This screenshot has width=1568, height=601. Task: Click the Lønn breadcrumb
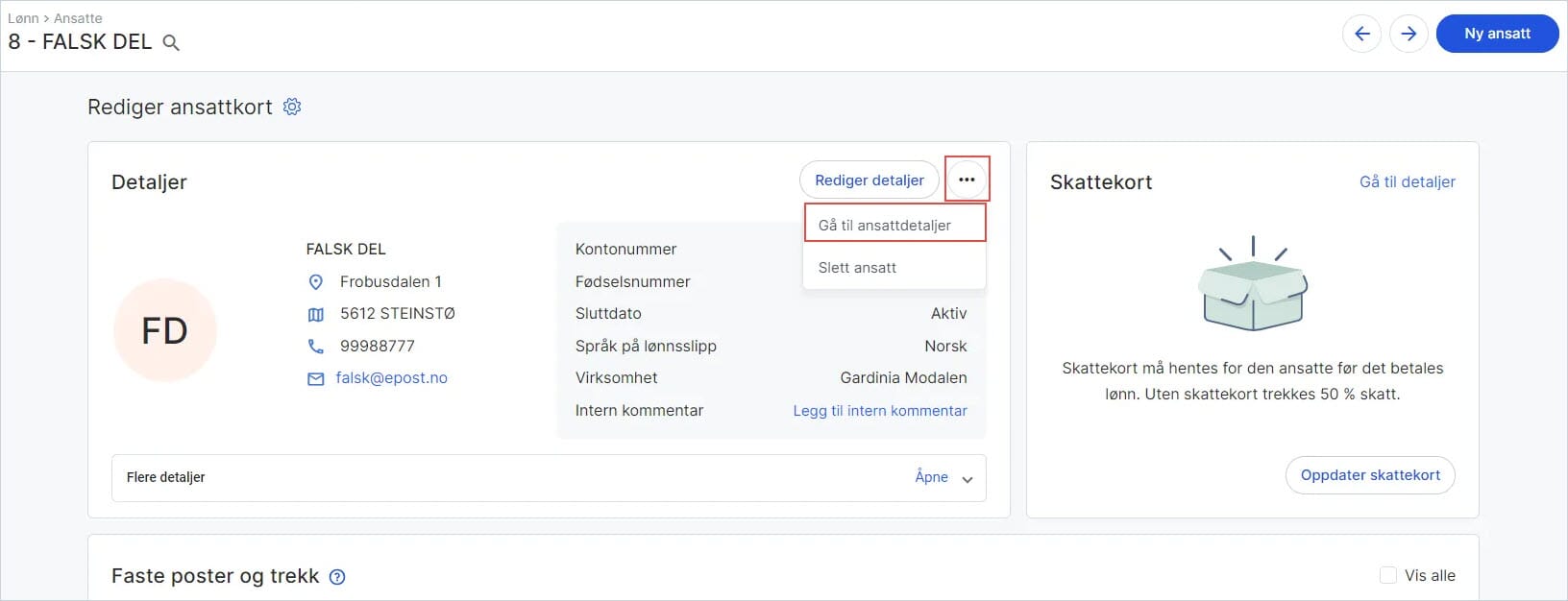coord(23,18)
